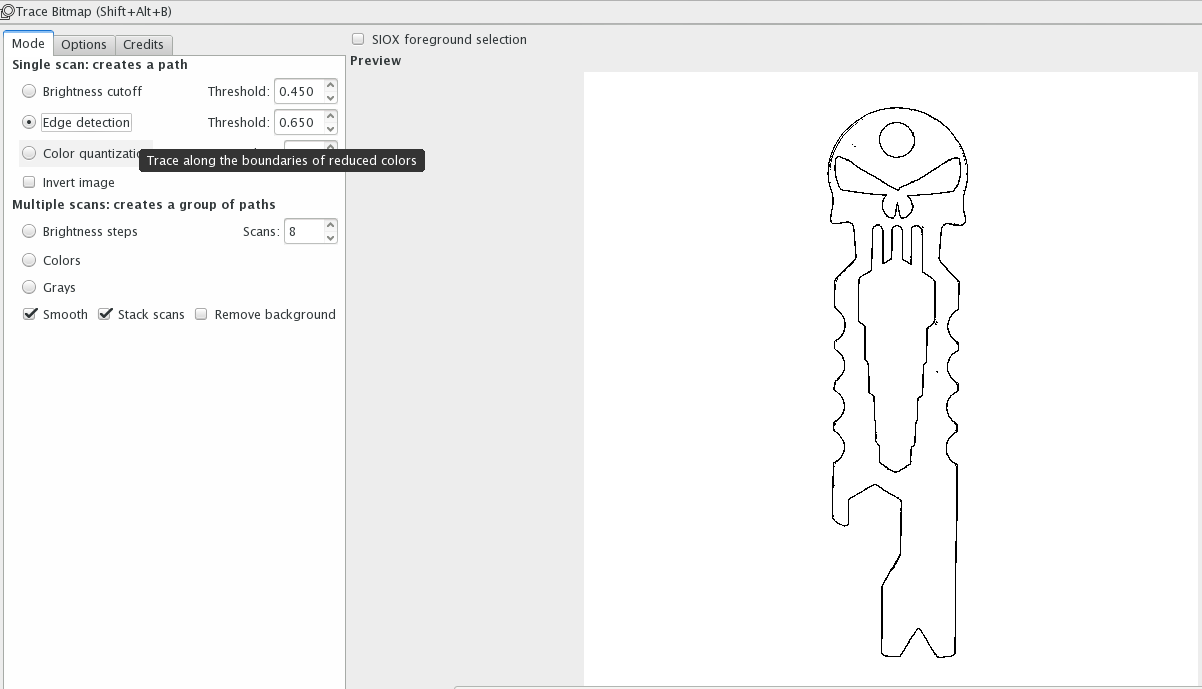The height and width of the screenshot is (689, 1202).
Task: Select Edge detection radio button
Action: [29, 122]
